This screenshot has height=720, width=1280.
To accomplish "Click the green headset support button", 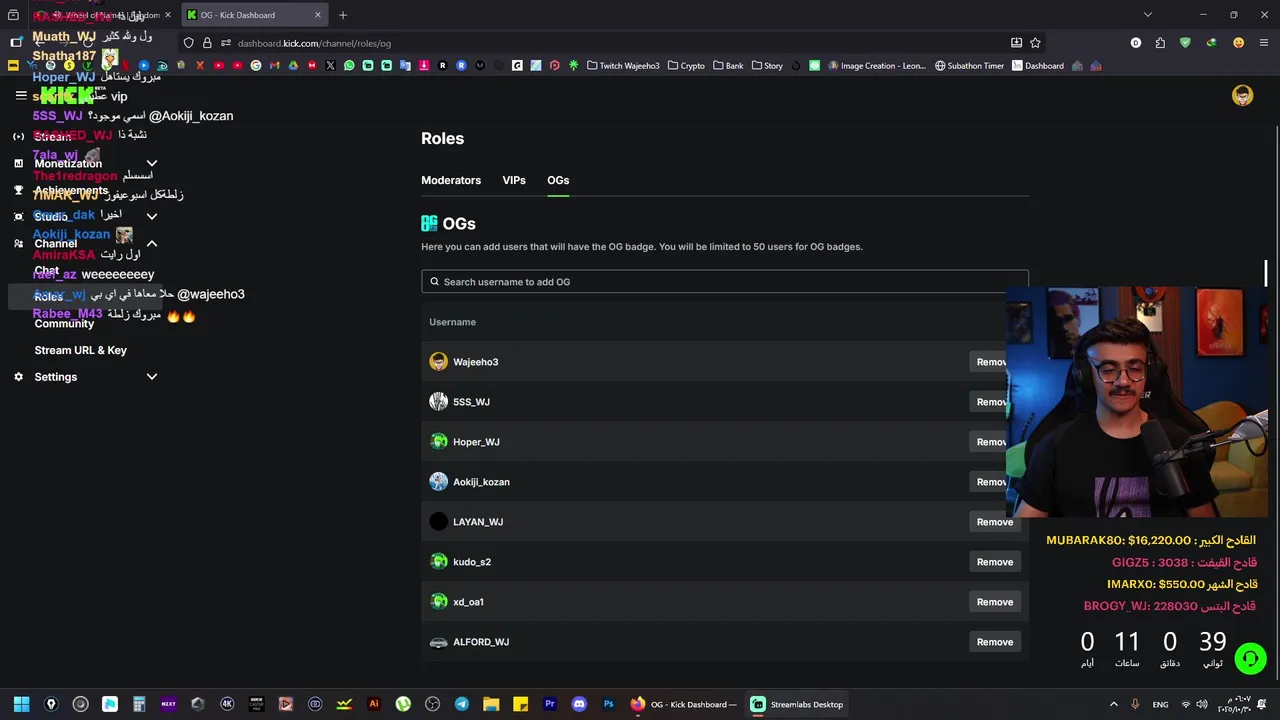I will (1250, 658).
